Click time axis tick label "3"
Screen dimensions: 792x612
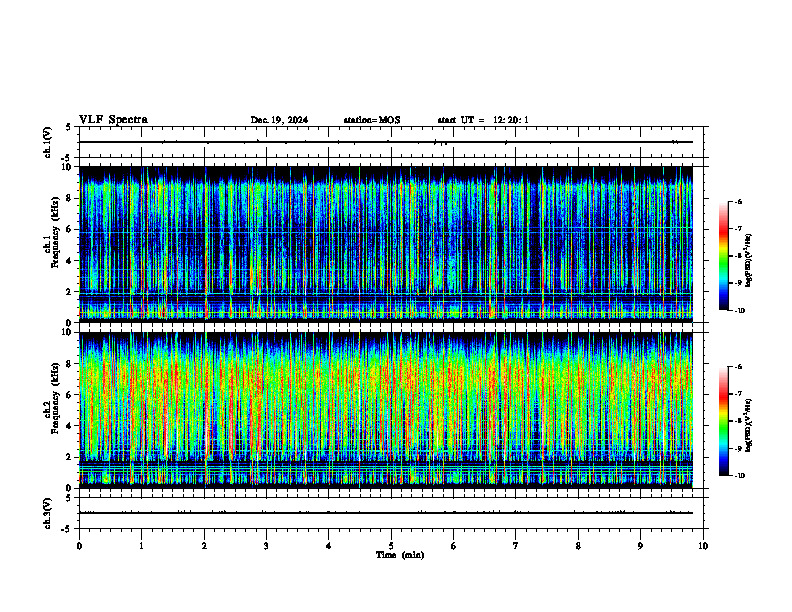pyautogui.click(x=266, y=546)
